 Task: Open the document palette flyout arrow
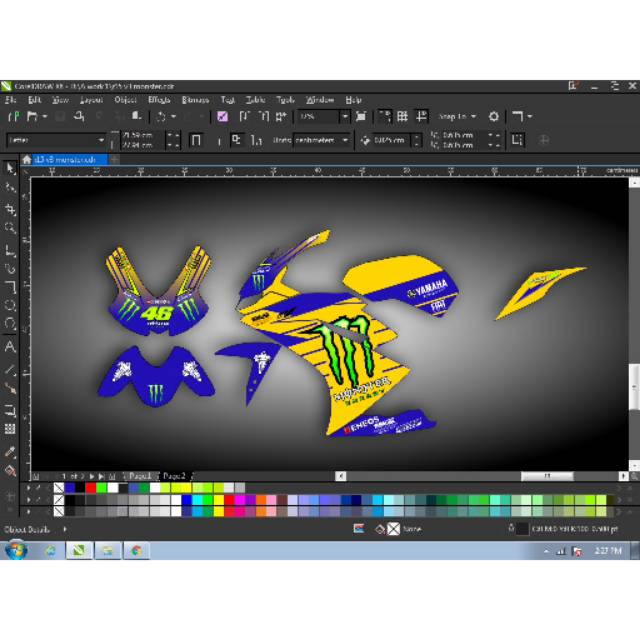pos(29,488)
